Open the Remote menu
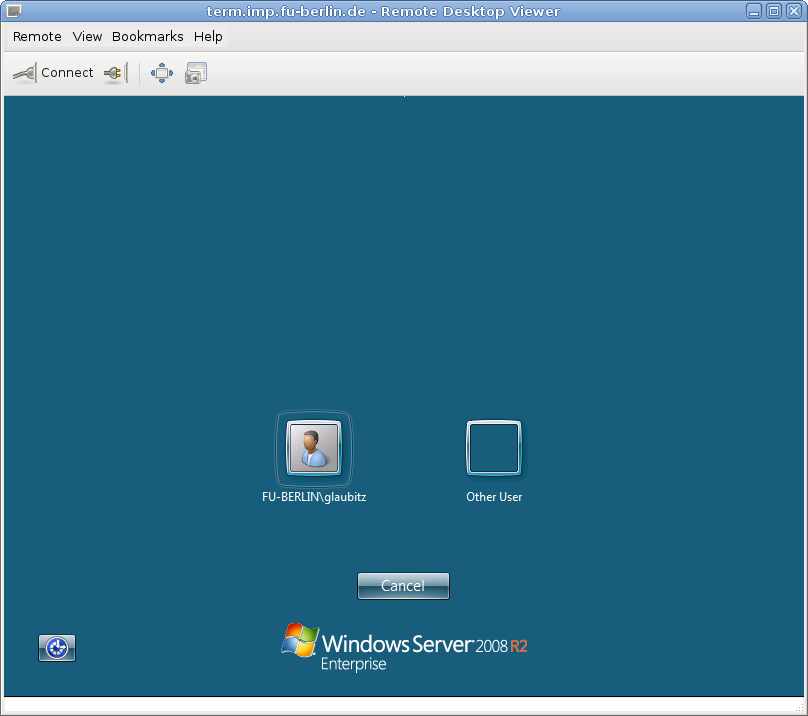This screenshot has width=808, height=716. pyautogui.click(x=37, y=37)
